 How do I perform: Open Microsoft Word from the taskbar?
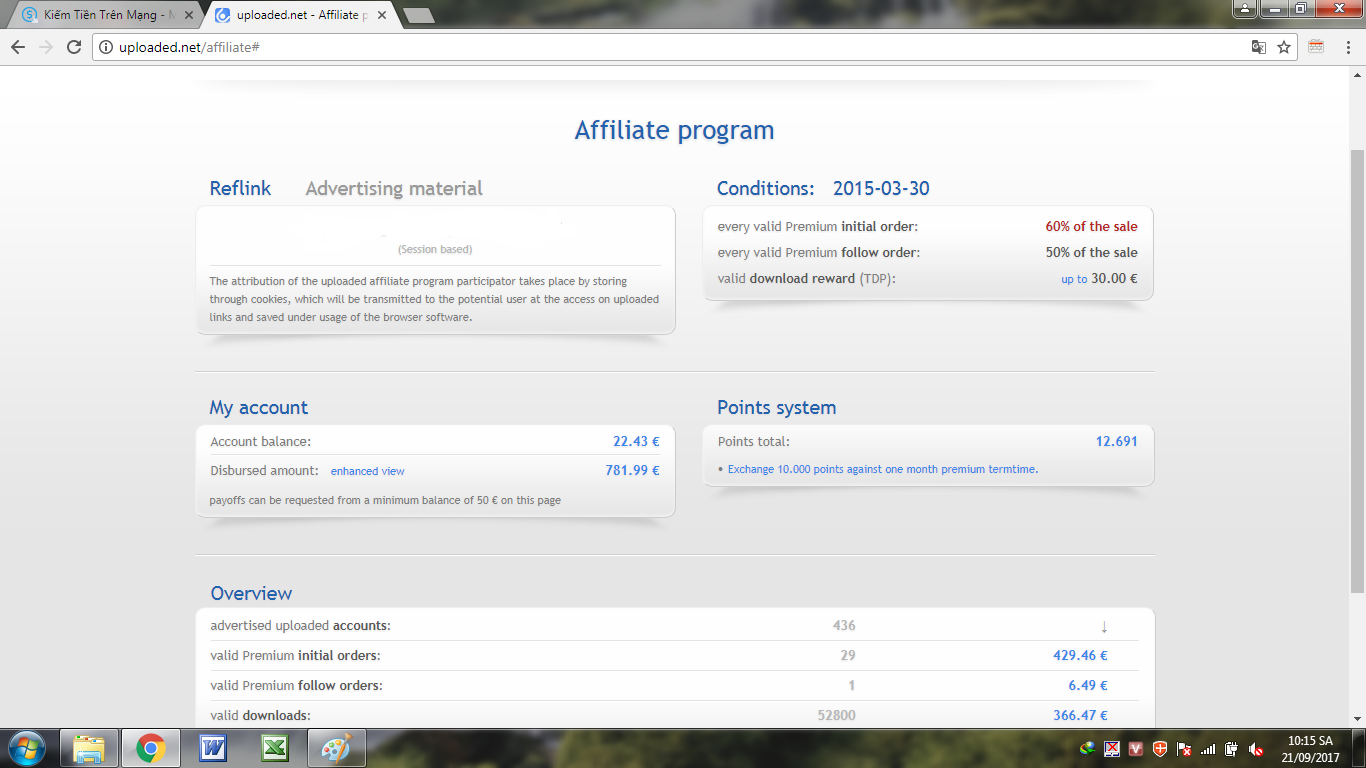point(213,748)
